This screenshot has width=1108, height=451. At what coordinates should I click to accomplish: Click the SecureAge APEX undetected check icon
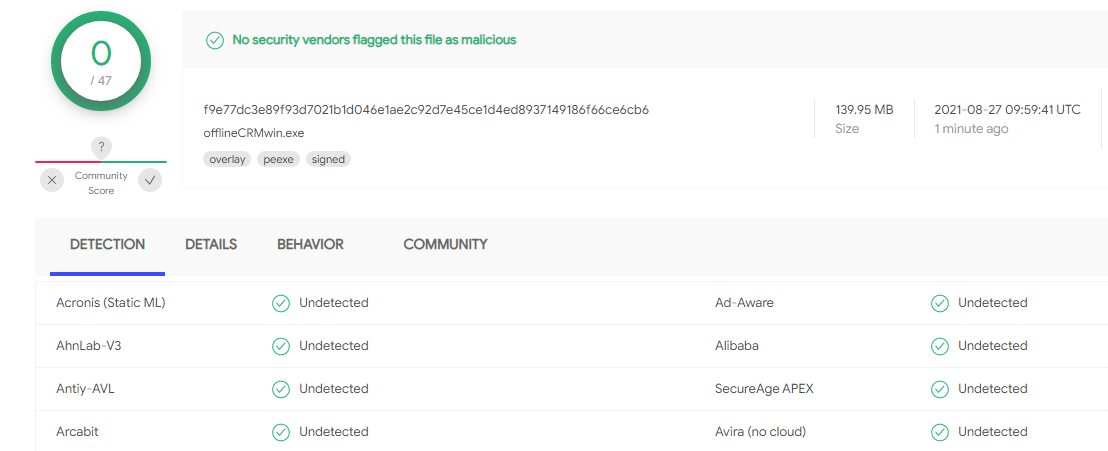[x=940, y=389]
